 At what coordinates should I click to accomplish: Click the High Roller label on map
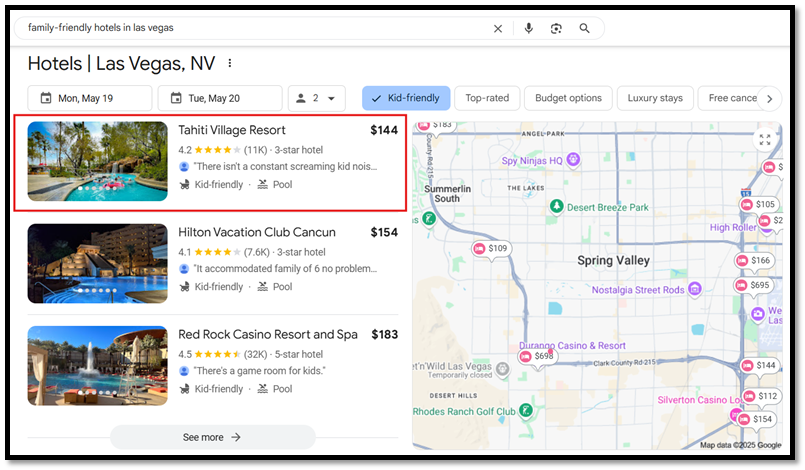[733, 227]
